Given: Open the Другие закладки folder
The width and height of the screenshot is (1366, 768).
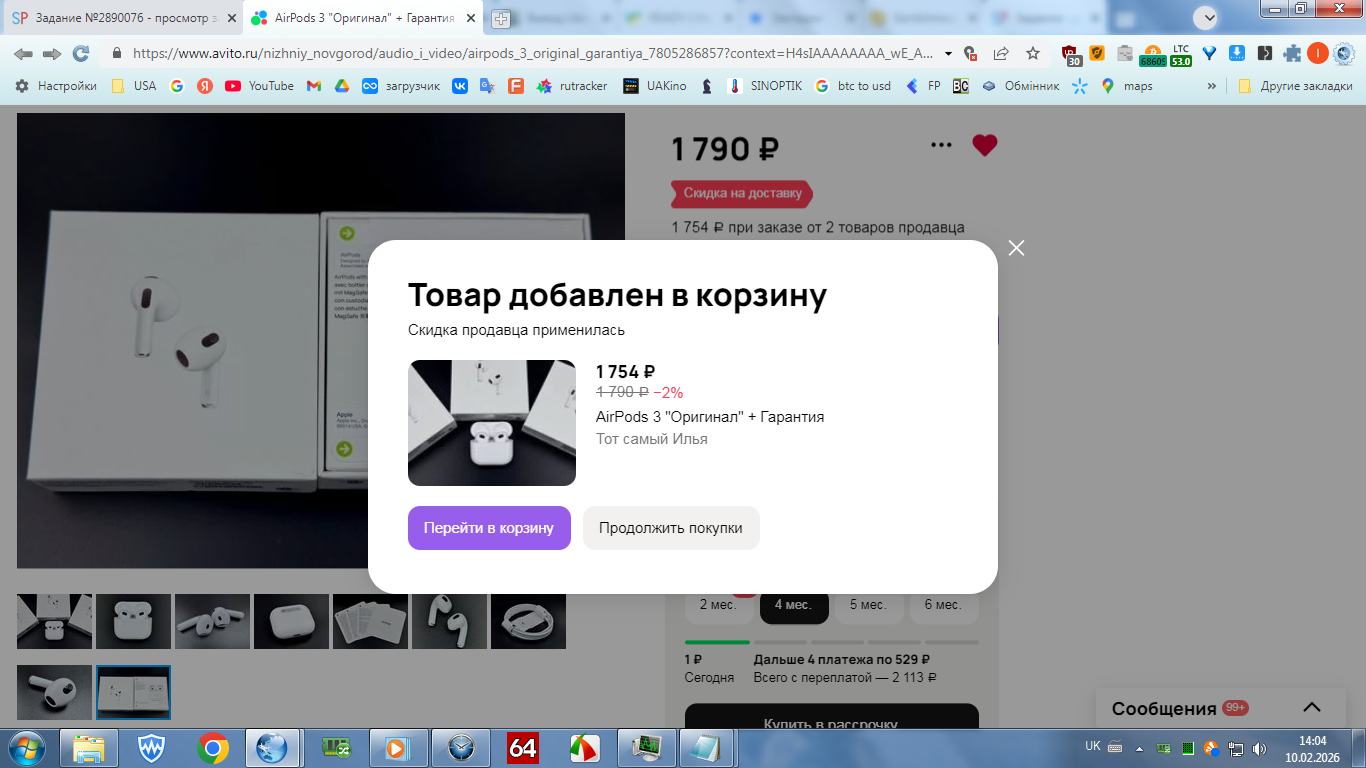Looking at the screenshot, I should coord(1295,86).
